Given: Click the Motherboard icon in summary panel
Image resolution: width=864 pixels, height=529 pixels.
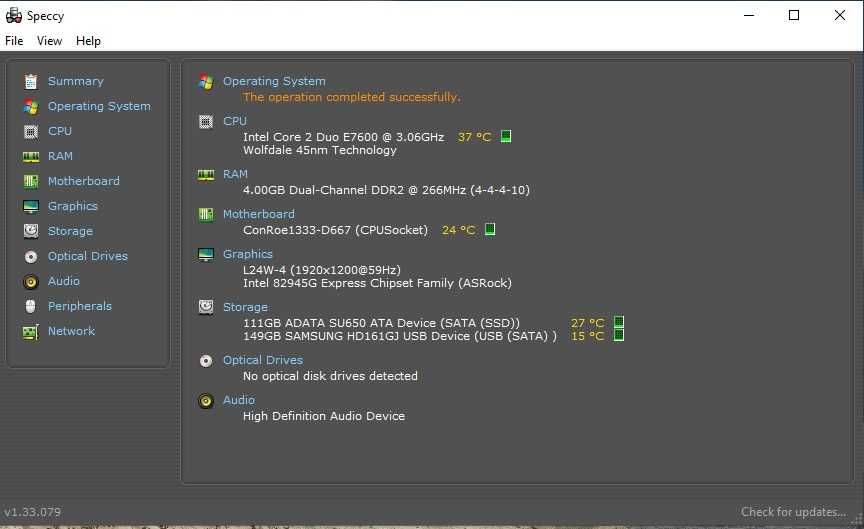Looking at the screenshot, I should tap(206, 214).
